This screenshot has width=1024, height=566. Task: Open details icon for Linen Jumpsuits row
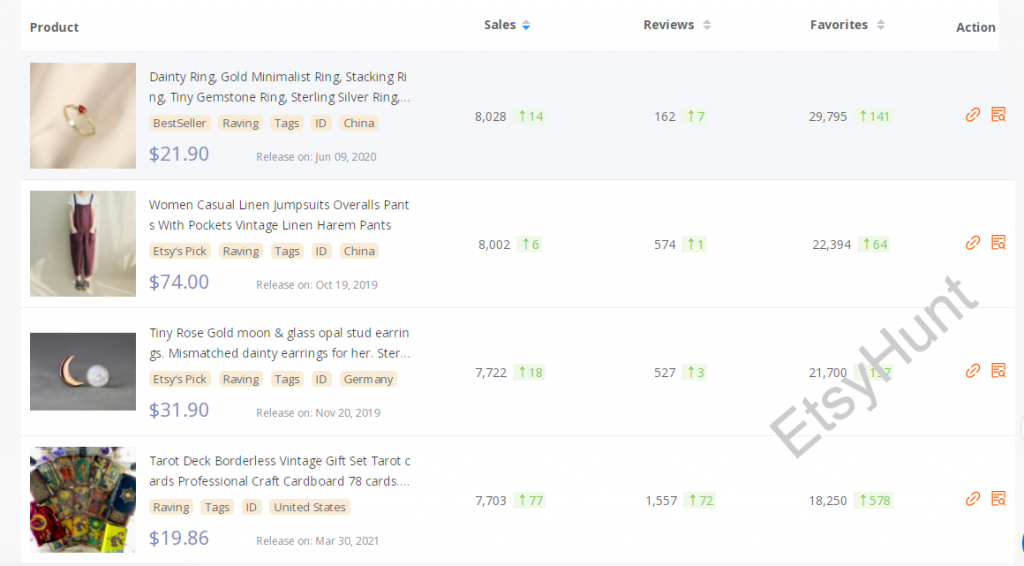997,243
